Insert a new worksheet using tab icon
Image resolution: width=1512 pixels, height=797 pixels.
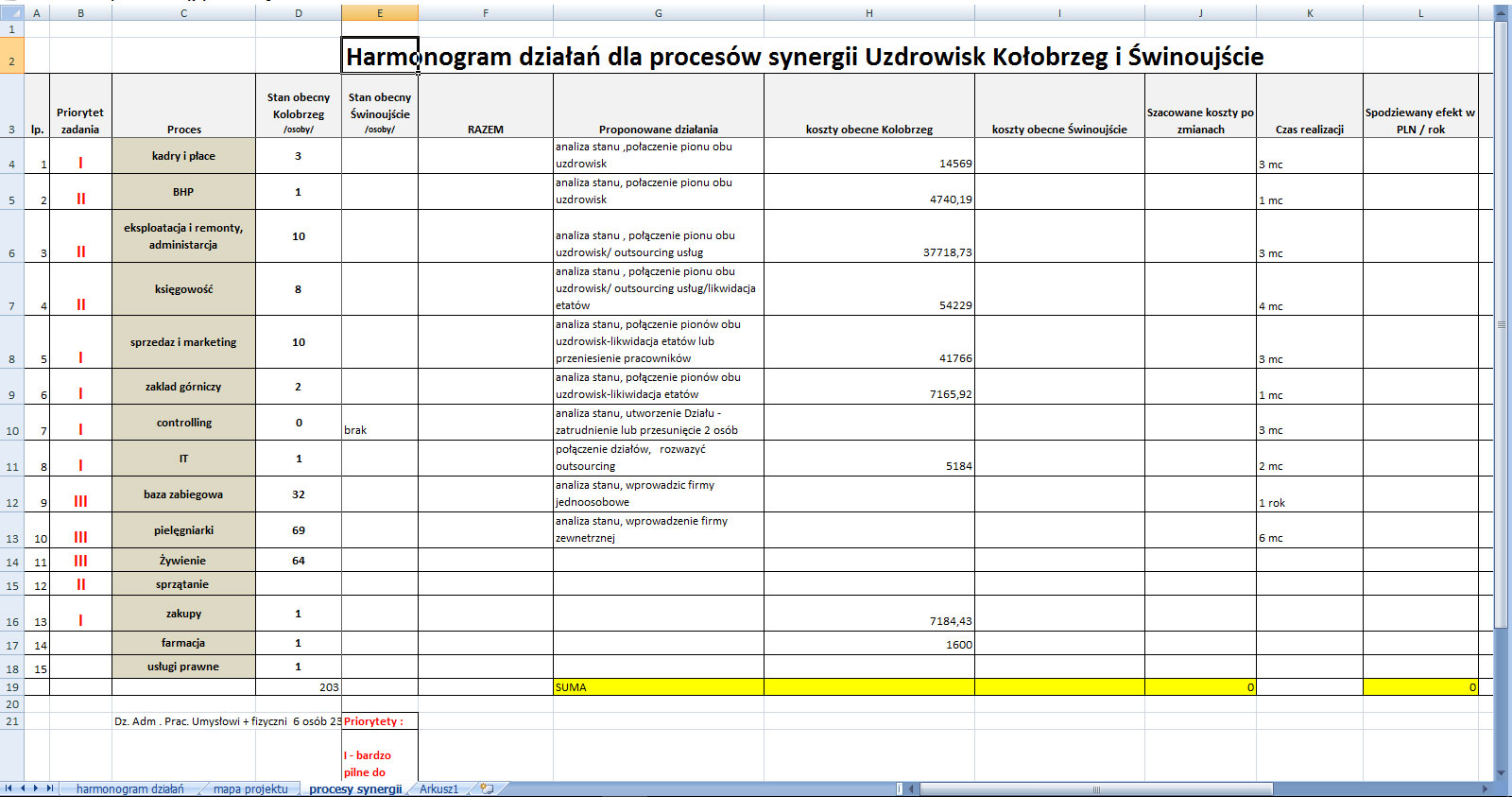[x=487, y=788]
